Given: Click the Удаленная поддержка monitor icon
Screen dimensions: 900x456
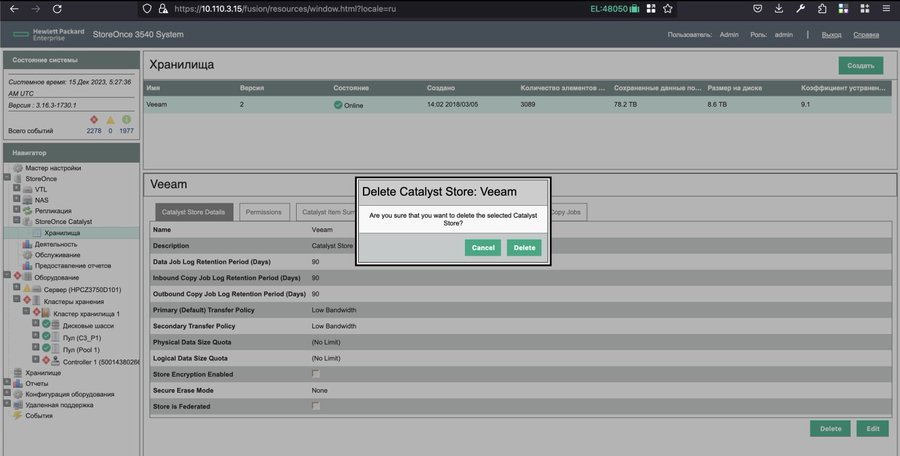Looking at the screenshot, I should [18, 405].
